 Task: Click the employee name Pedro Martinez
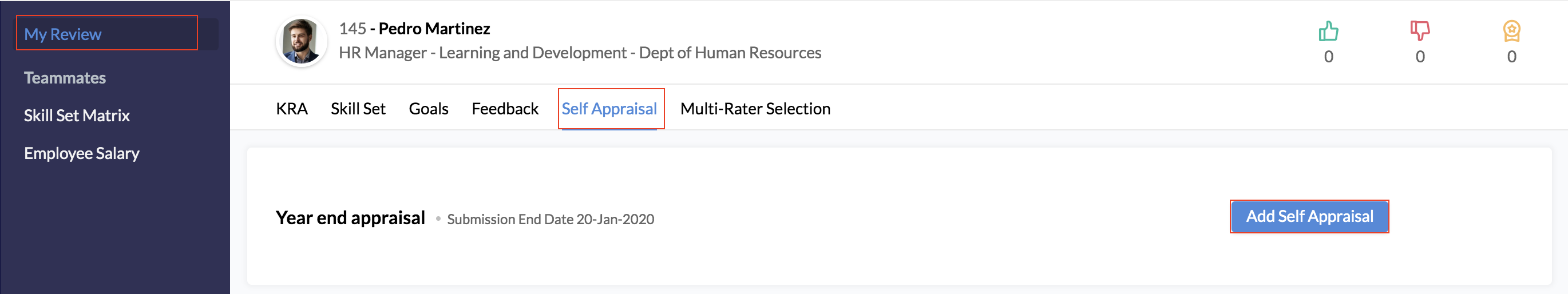coord(434,29)
